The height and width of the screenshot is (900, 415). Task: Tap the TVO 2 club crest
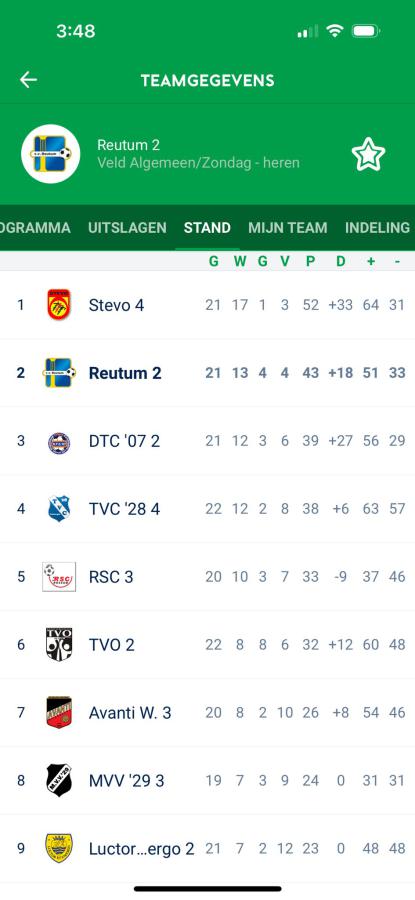pos(59,645)
